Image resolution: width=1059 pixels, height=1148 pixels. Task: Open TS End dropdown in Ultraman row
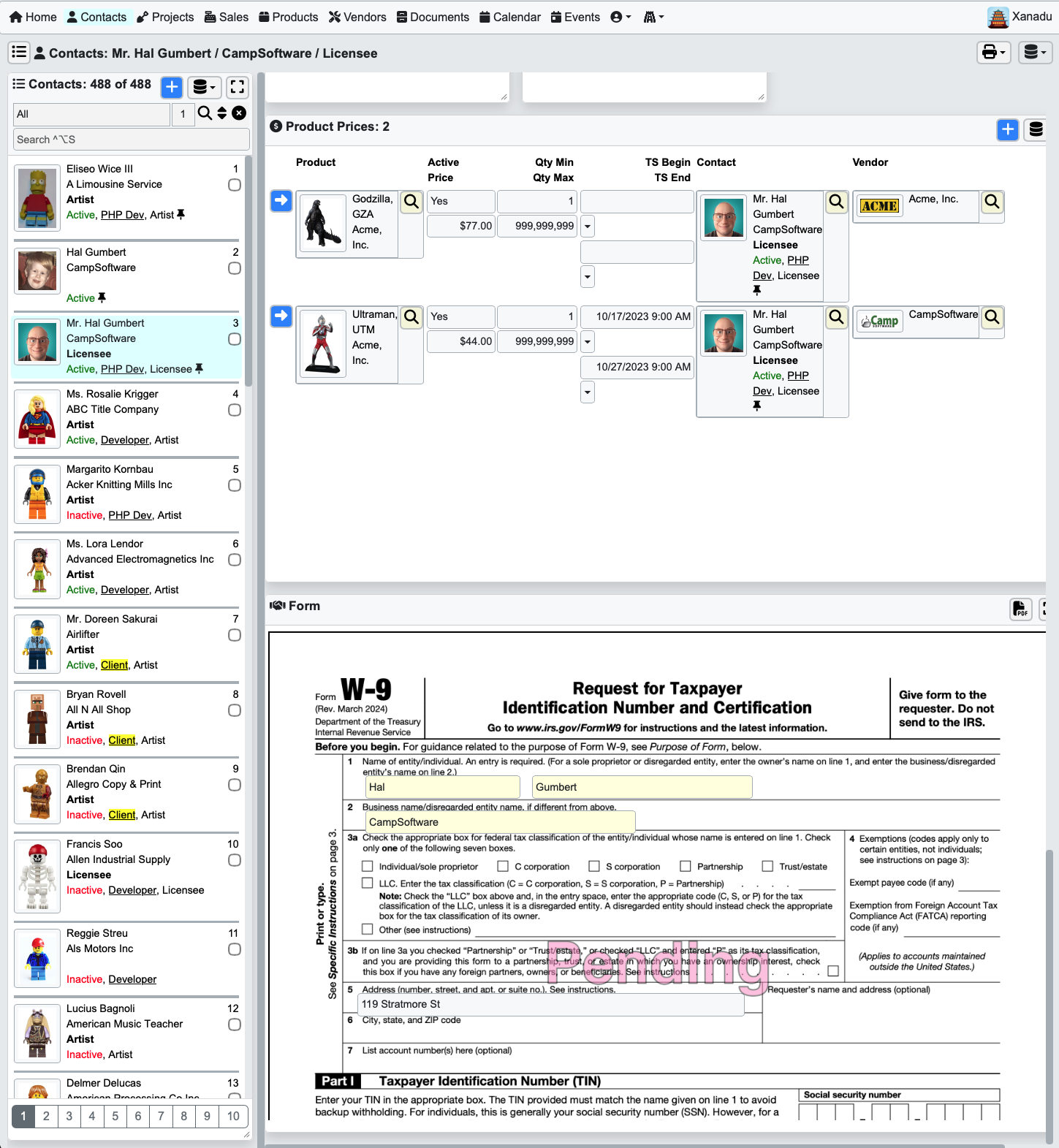tap(588, 392)
